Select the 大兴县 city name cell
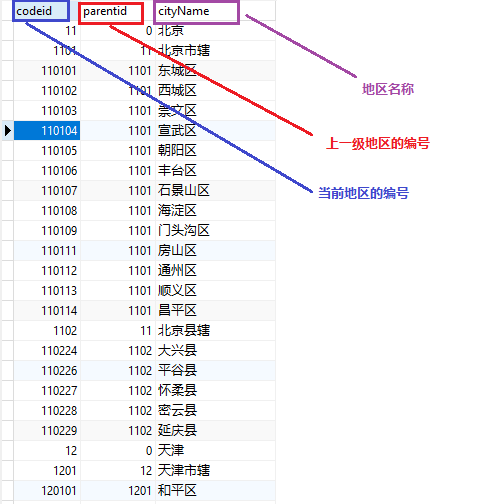496x504 pixels. click(215, 350)
